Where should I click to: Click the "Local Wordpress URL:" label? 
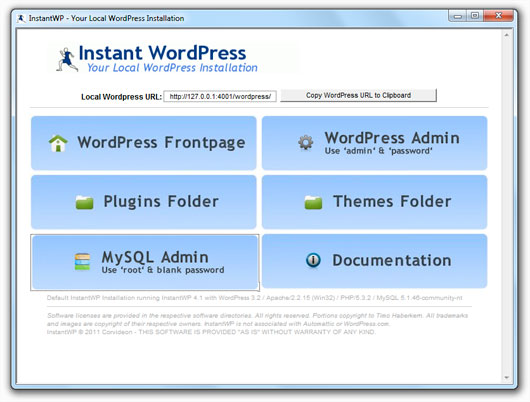pos(121,97)
